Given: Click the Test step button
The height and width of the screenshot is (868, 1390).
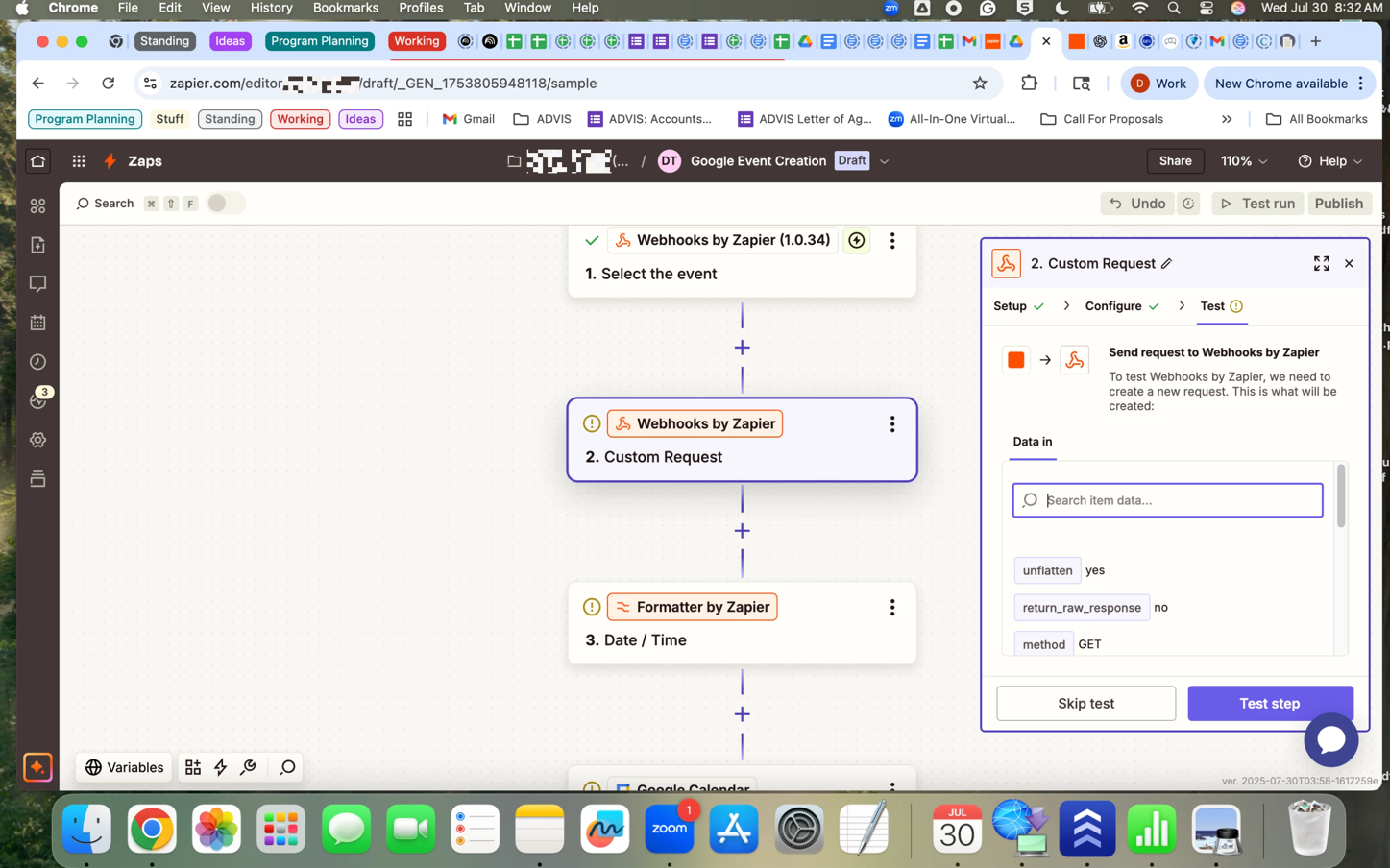Looking at the screenshot, I should (x=1270, y=704).
